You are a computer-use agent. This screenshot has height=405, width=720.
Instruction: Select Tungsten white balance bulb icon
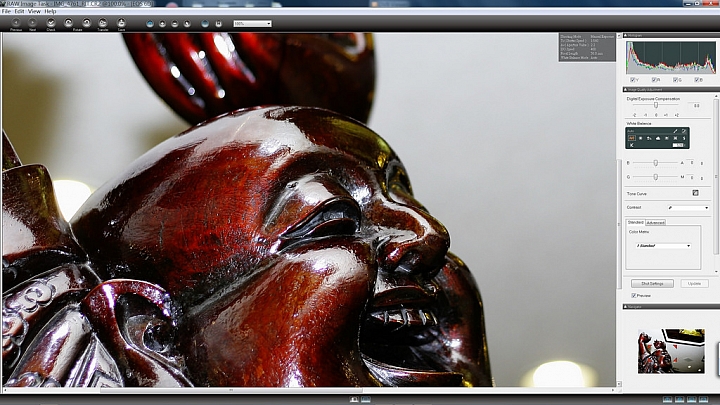tap(667, 138)
